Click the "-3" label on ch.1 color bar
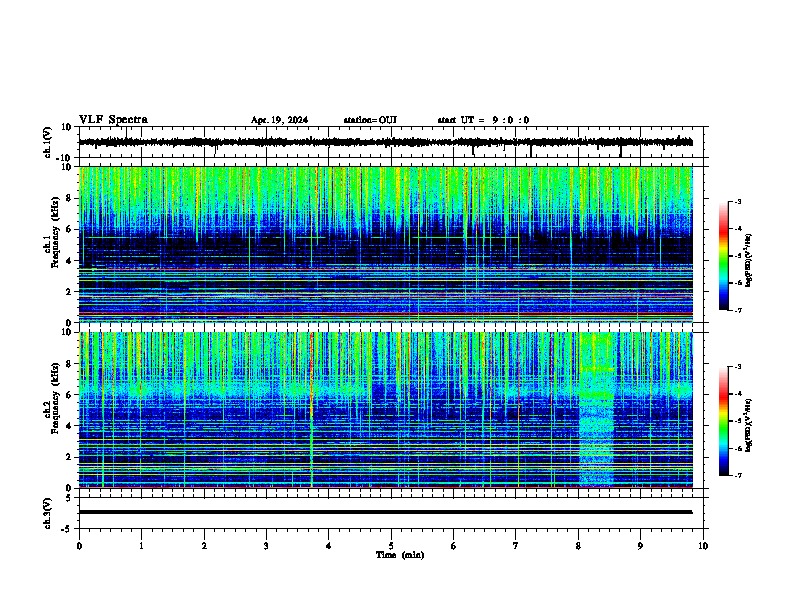This screenshot has width=792, height=612. click(738, 201)
